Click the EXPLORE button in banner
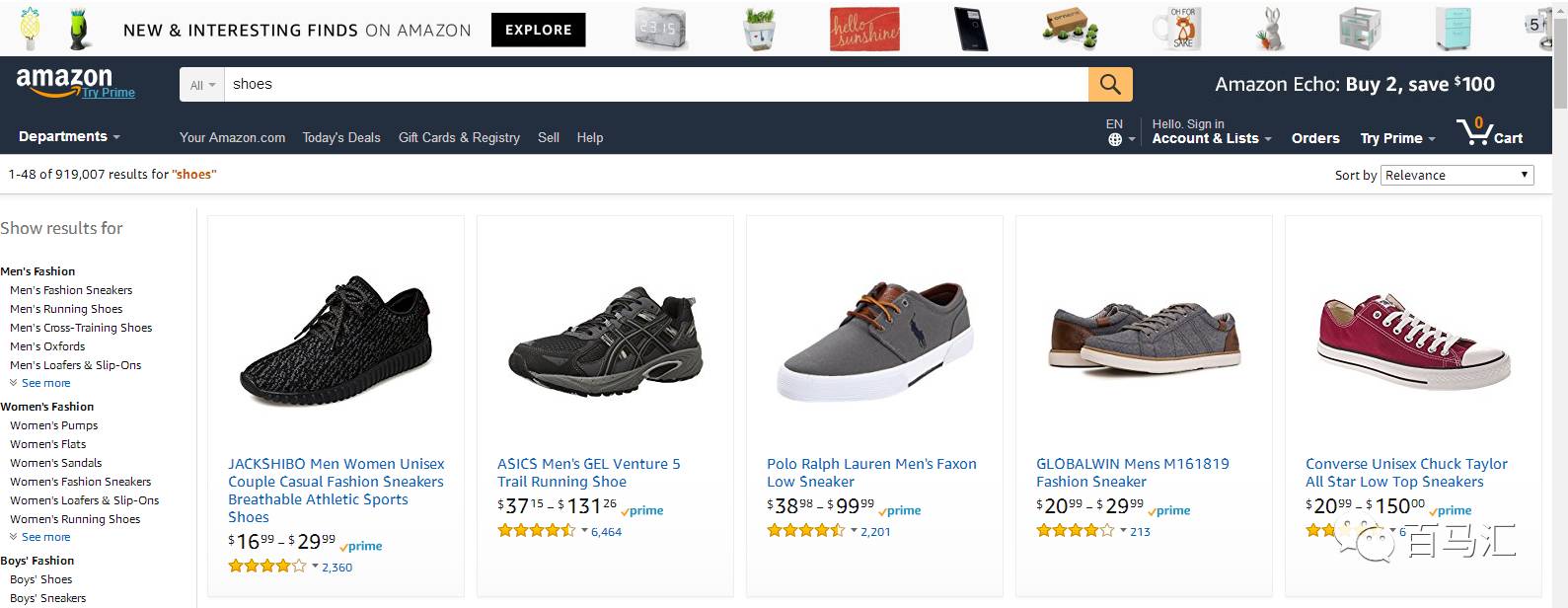The height and width of the screenshot is (608, 1568). [538, 30]
